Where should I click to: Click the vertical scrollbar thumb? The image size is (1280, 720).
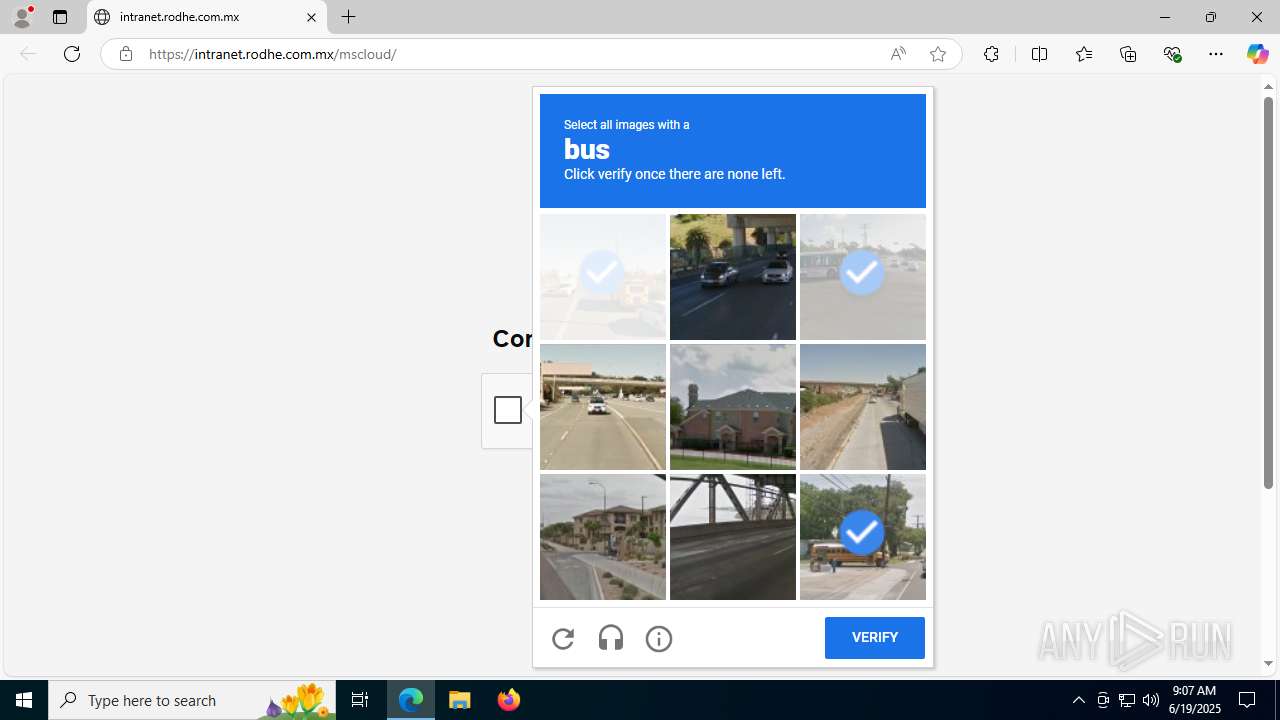point(1268,292)
